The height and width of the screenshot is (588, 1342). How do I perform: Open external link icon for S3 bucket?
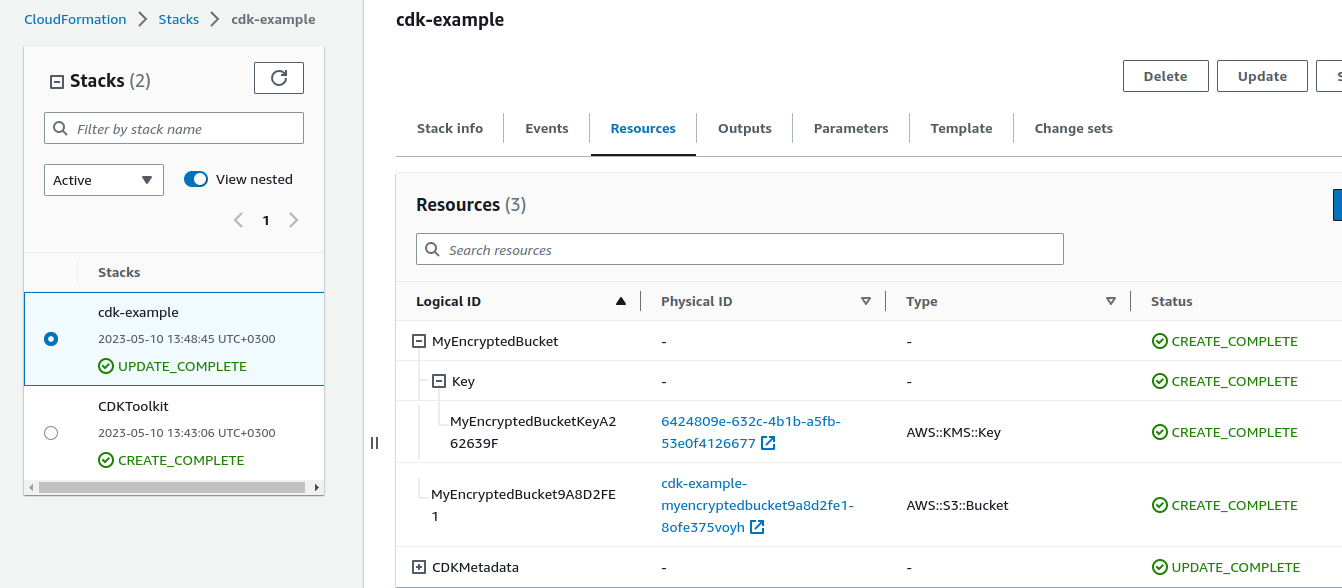[757, 527]
